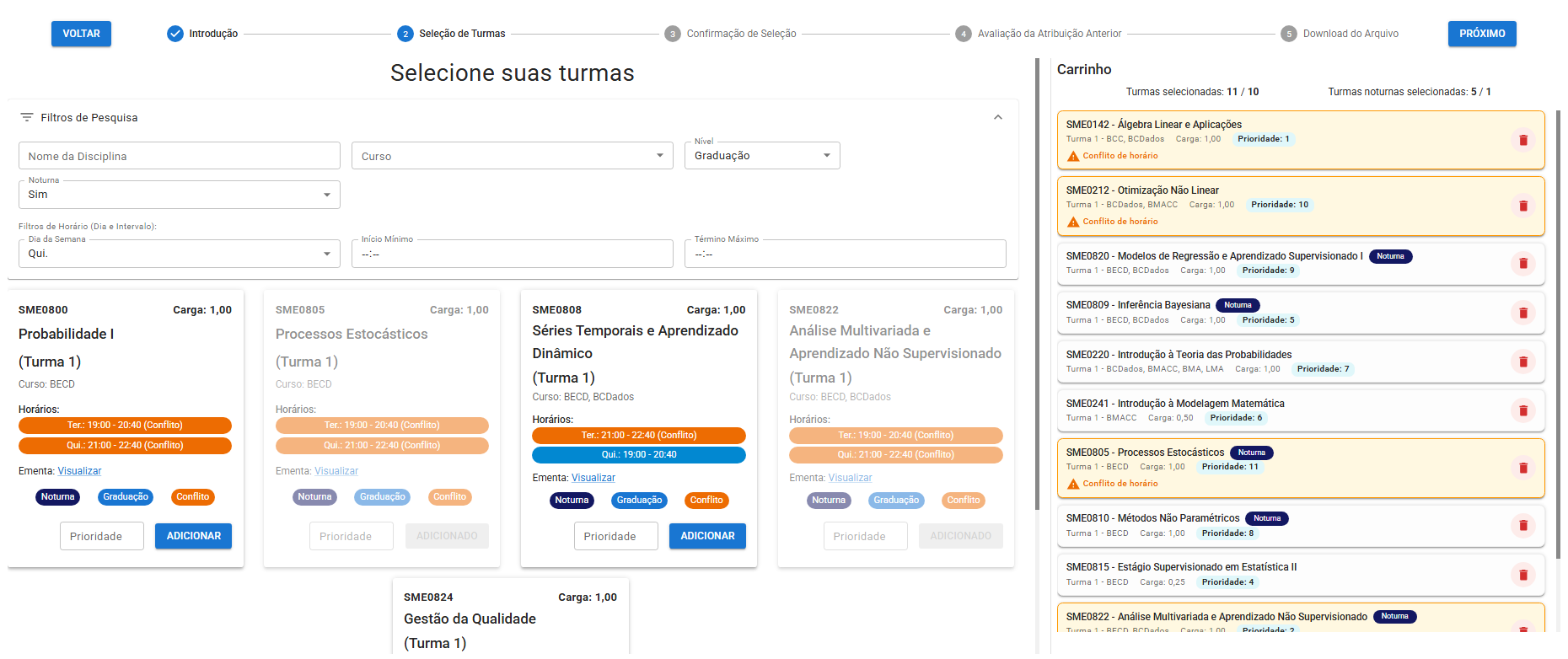Click Ter. 21:00 - 22:40 (Conflito) on SME0808
1568x659 pixels.
pyautogui.click(x=639, y=436)
